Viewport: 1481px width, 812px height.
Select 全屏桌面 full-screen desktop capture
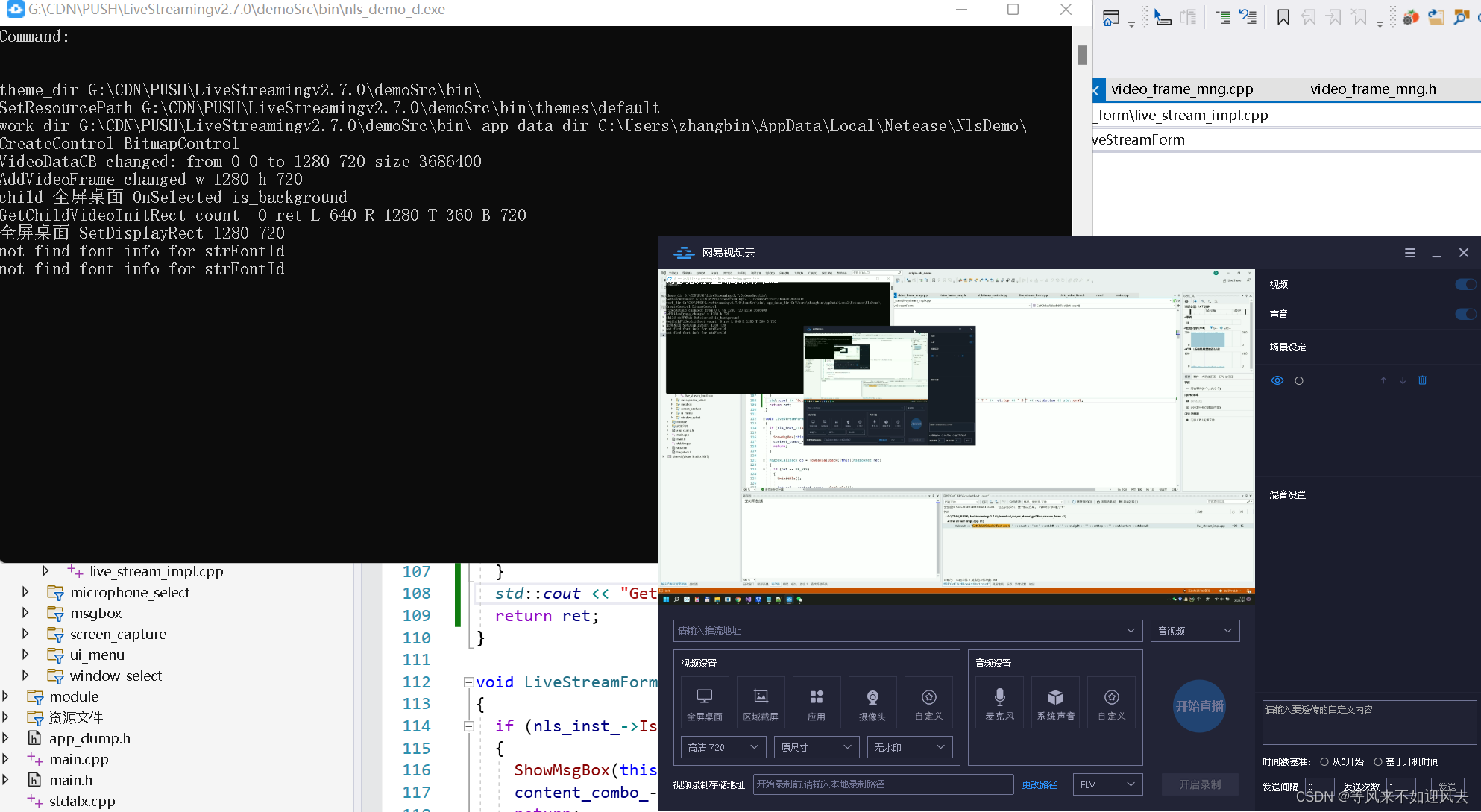click(x=705, y=702)
